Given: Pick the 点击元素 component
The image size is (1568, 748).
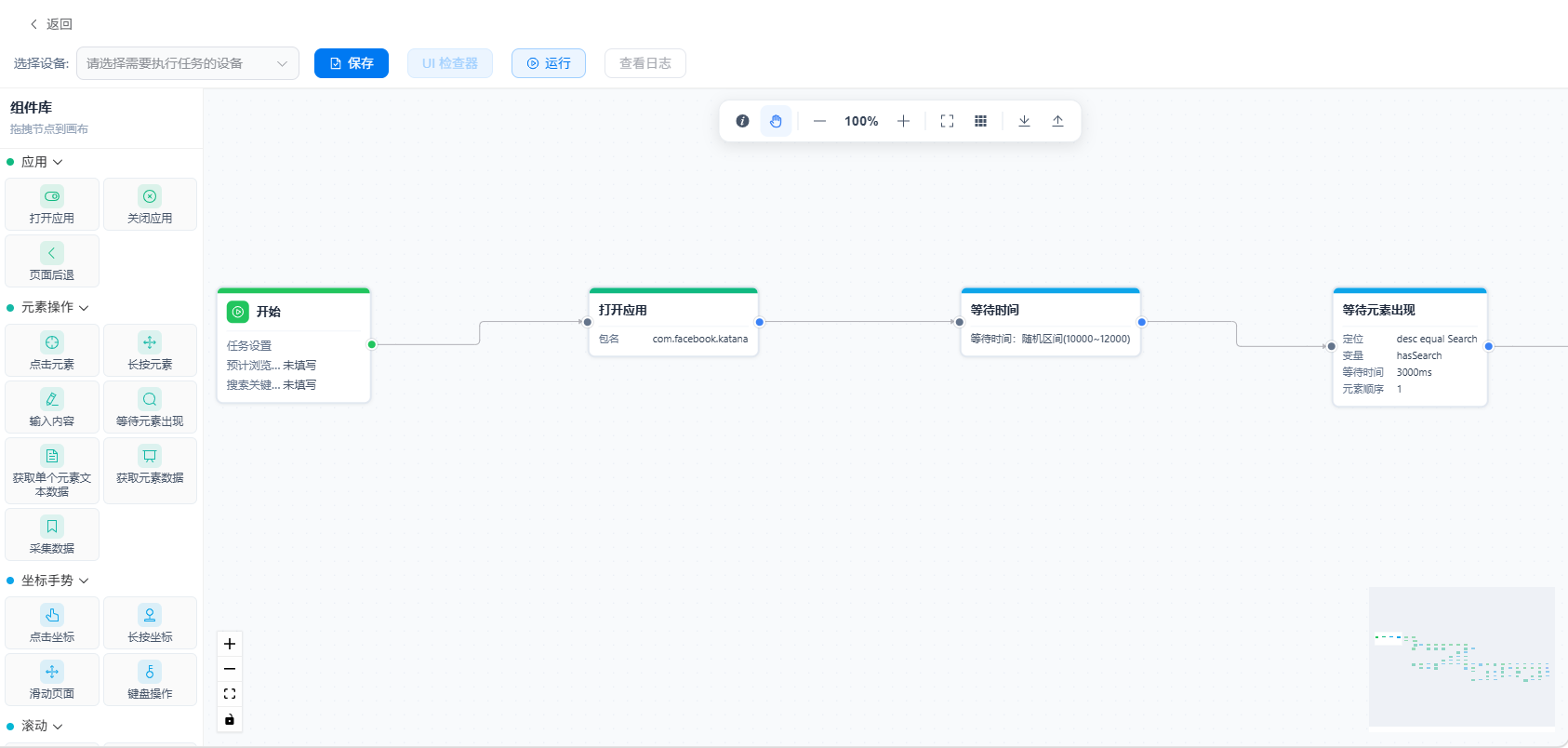Looking at the screenshot, I should [x=52, y=350].
